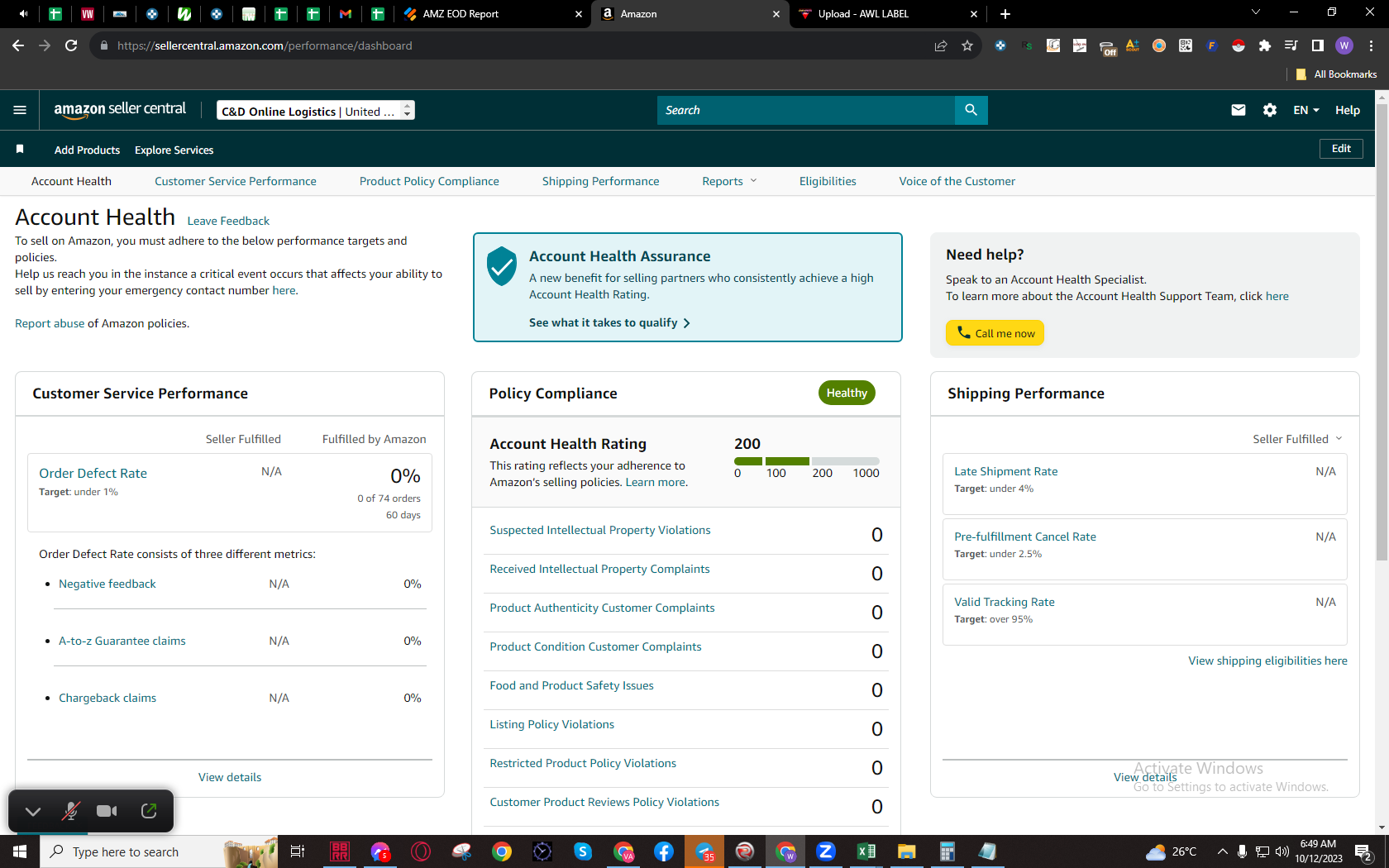Open Zoom from the taskbar
1389x868 pixels.
click(x=825, y=851)
